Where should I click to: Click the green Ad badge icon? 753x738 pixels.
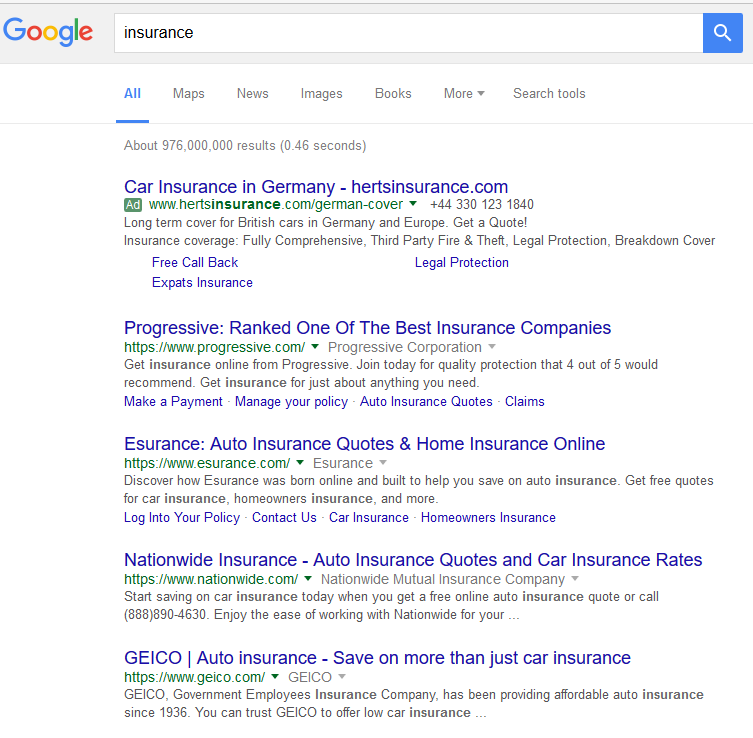[133, 204]
